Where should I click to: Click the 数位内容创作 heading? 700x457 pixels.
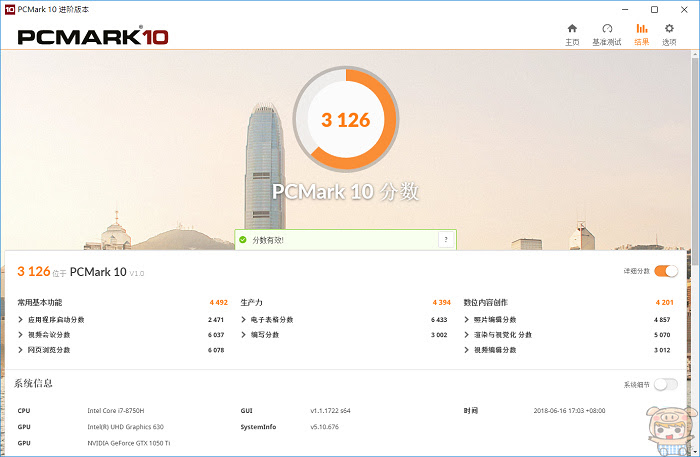(x=485, y=303)
